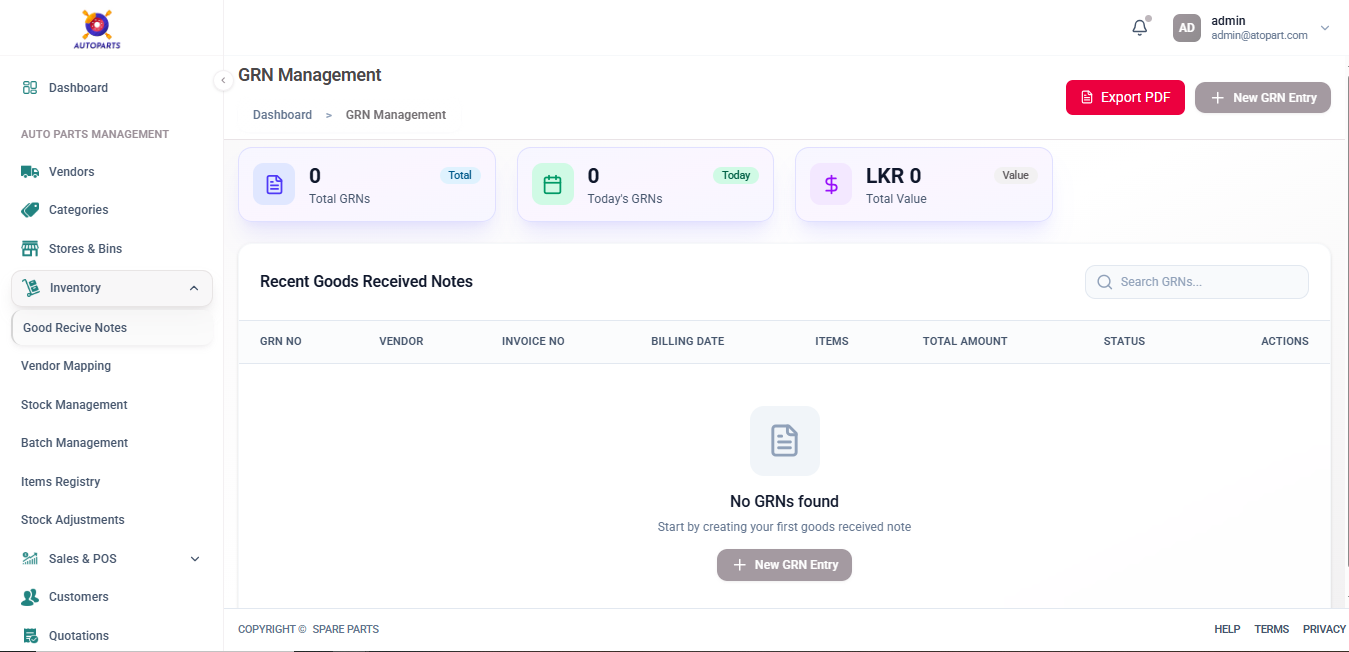Click the Total Value dollar icon
This screenshot has height=652, width=1349.
[831, 184]
